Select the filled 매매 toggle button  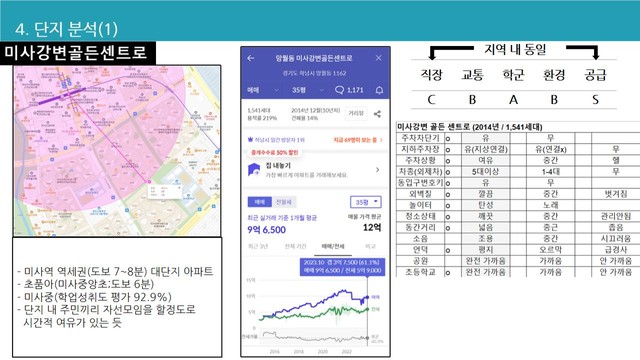260,202
